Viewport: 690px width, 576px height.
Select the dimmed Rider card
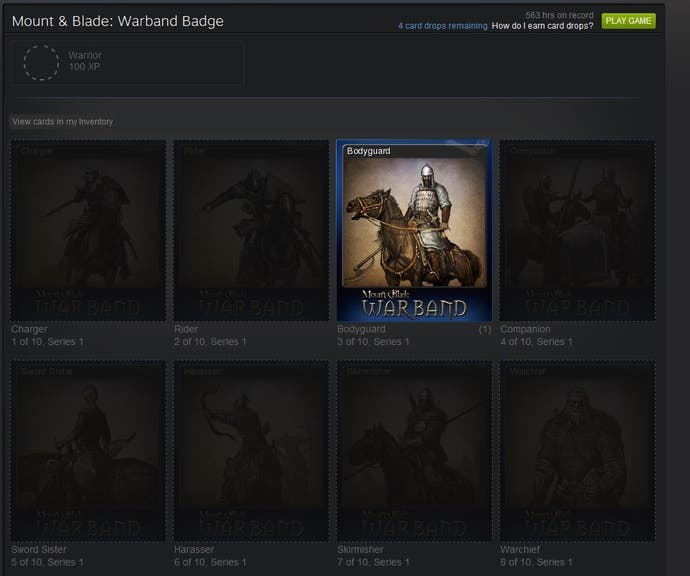251,231
